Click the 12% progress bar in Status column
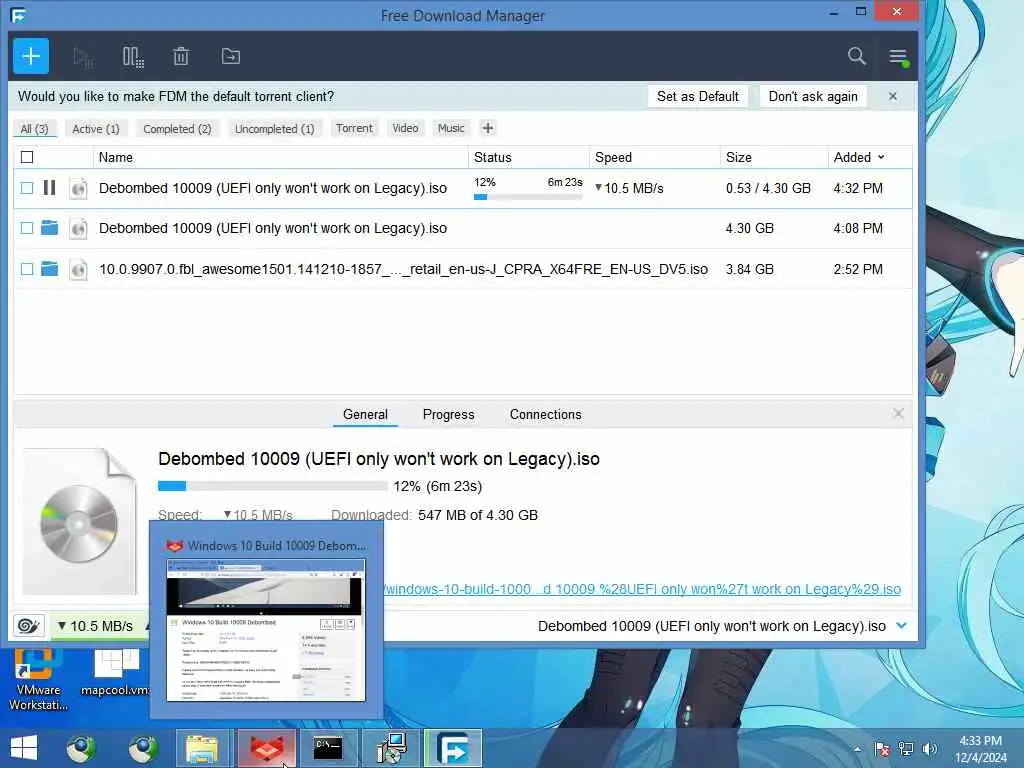 coord(528,197)
